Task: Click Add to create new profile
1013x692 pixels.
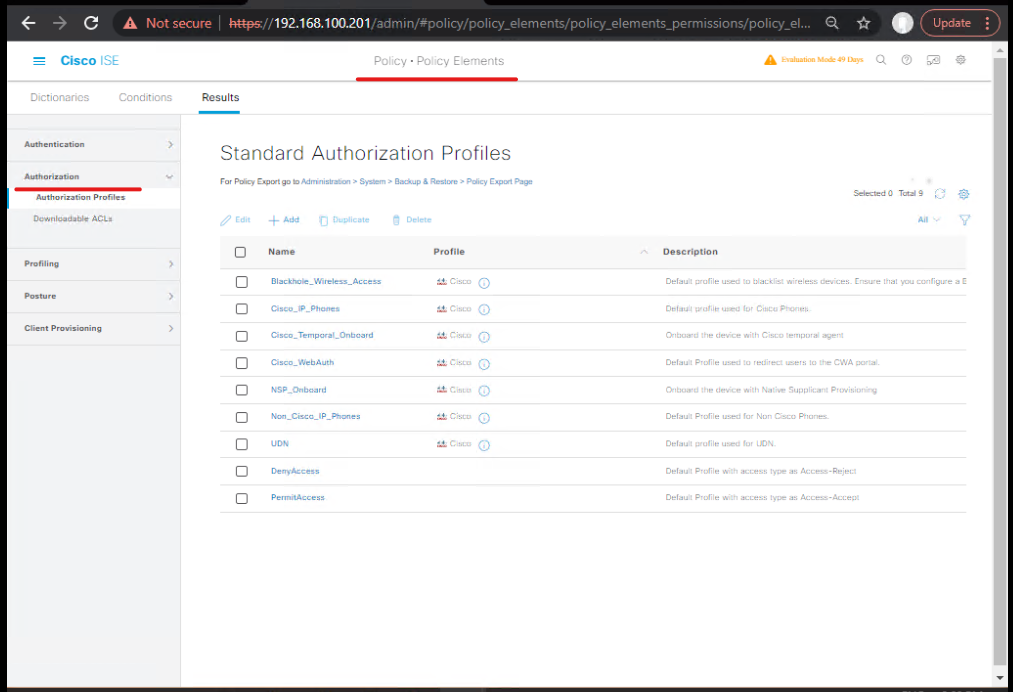Action: (x=284, y=220)
